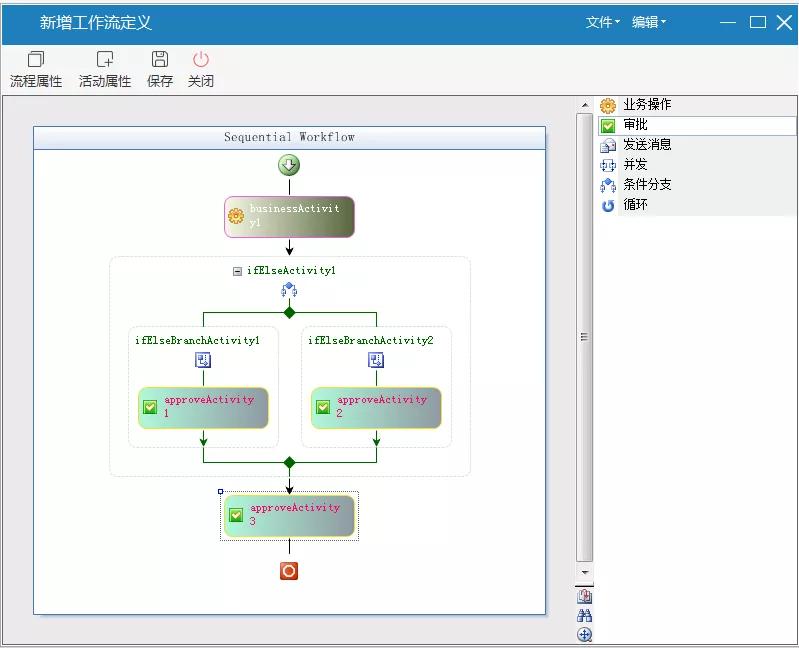
Task: Click vertical scrollbar thumb
Action: tap(584, 337)
